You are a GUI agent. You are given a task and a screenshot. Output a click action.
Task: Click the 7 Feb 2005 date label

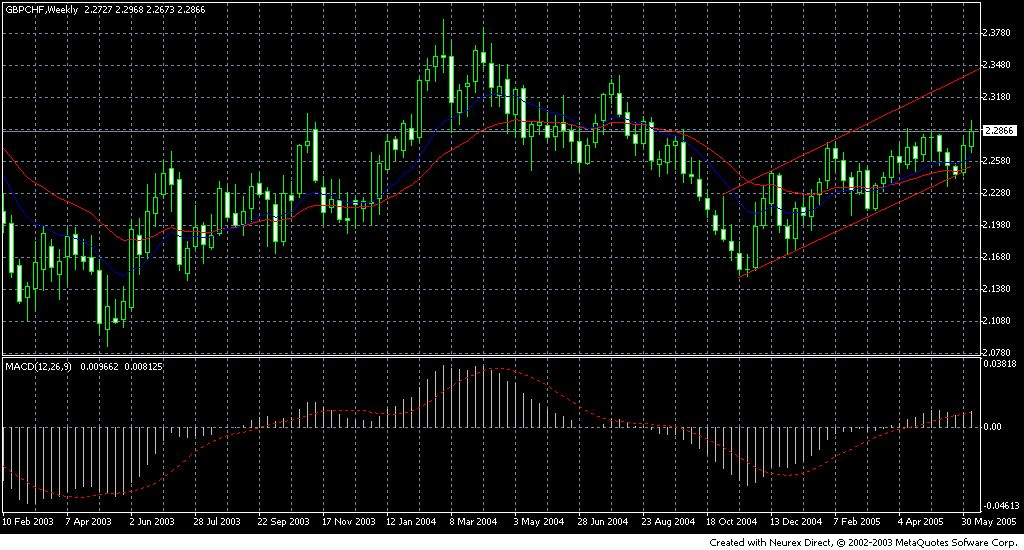pos(857,522)
